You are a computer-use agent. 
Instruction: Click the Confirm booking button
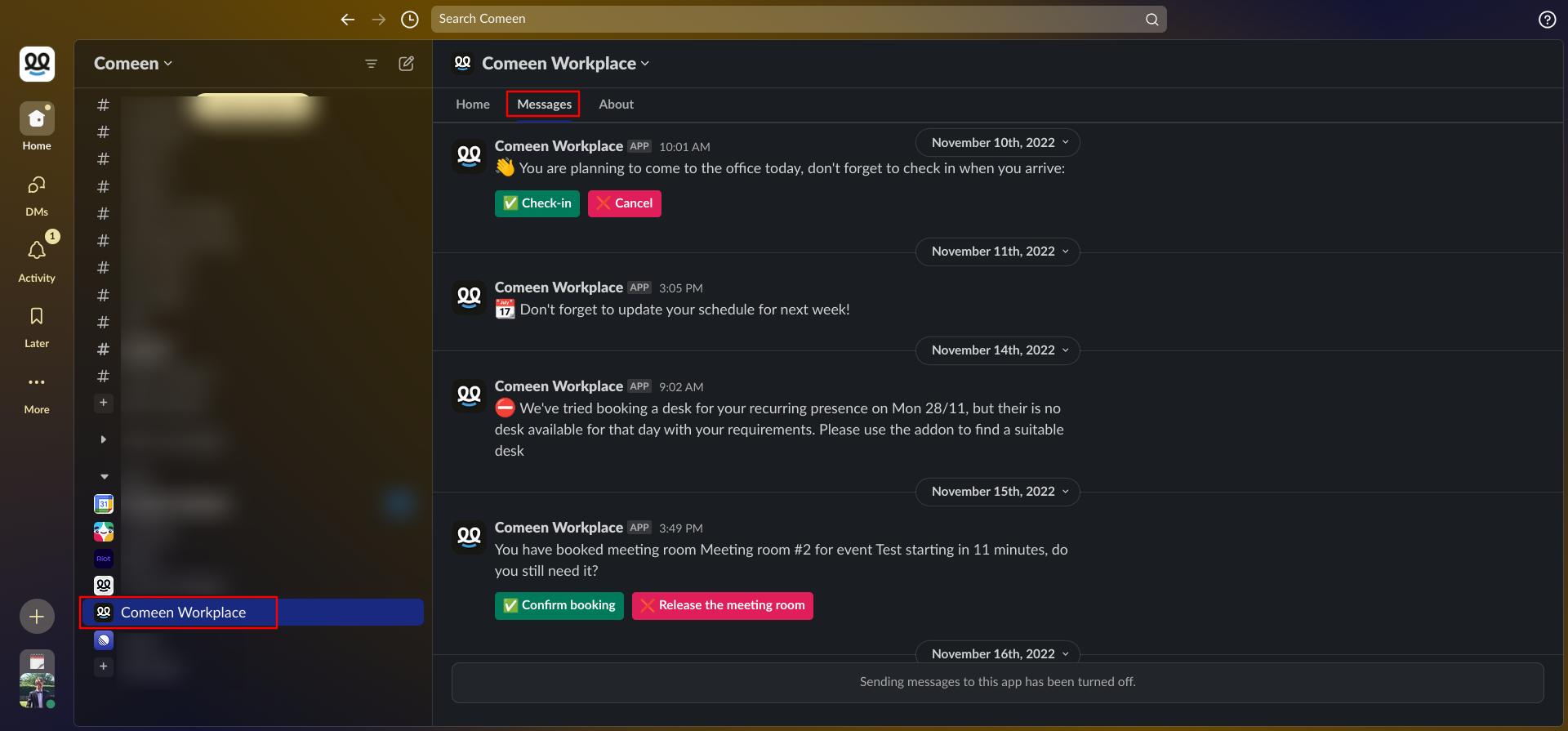click(559, 606)
